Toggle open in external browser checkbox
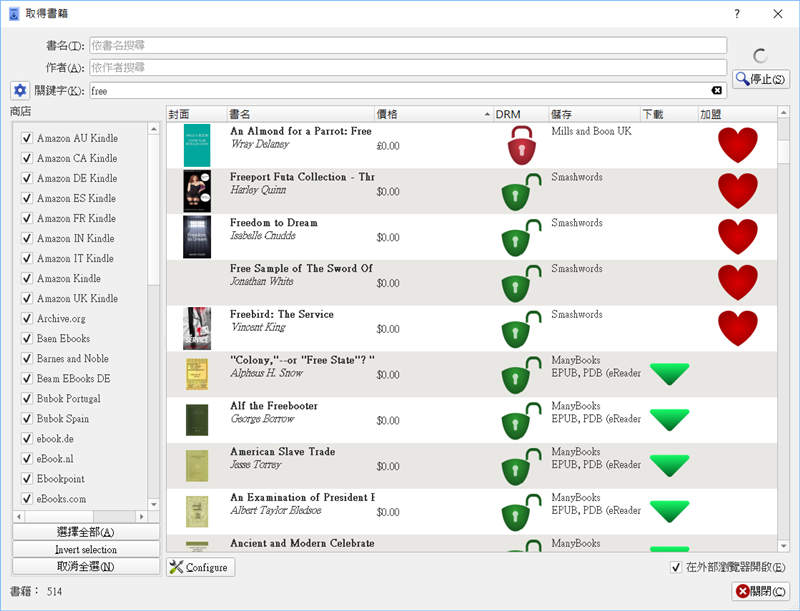Image resolution: width=800 pixels, height=611 pixels. 676,567
